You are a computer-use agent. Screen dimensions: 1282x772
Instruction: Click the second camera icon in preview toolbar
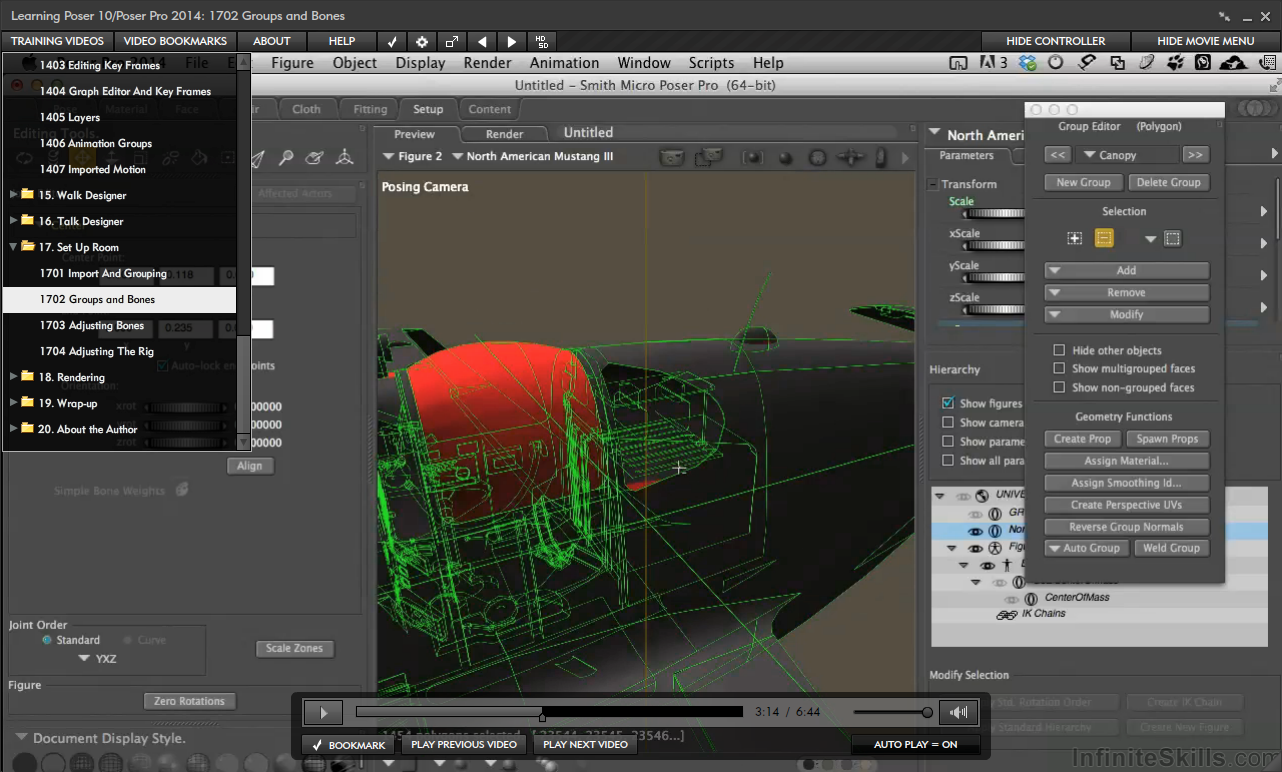(709, 157)
